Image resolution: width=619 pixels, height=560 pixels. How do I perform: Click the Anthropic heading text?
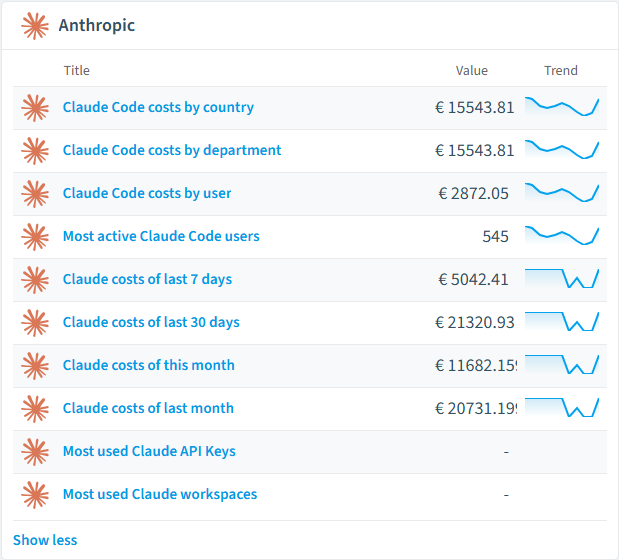tap(97, 25)
